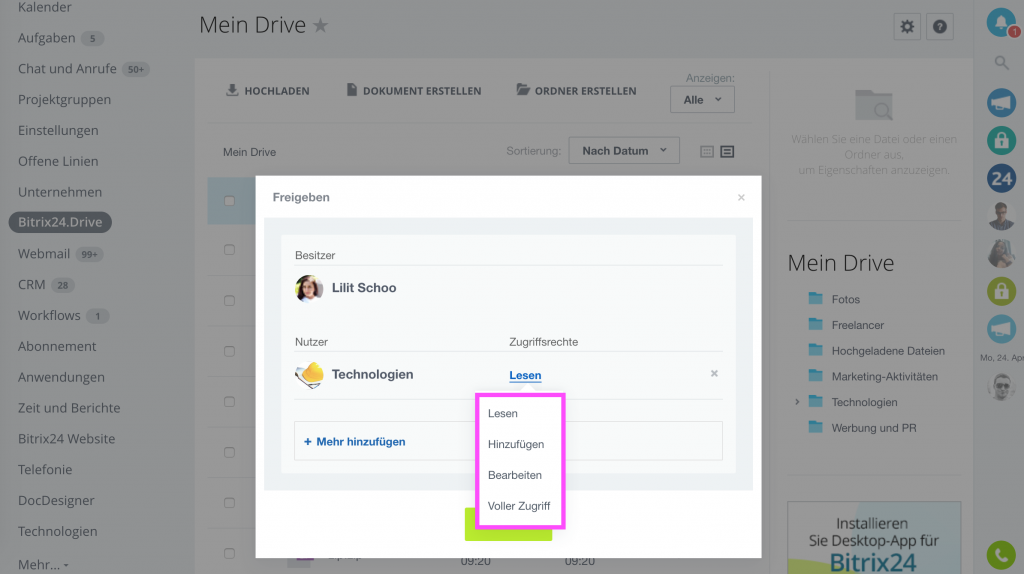Open Freelancer folder in tree

point(857,325)
